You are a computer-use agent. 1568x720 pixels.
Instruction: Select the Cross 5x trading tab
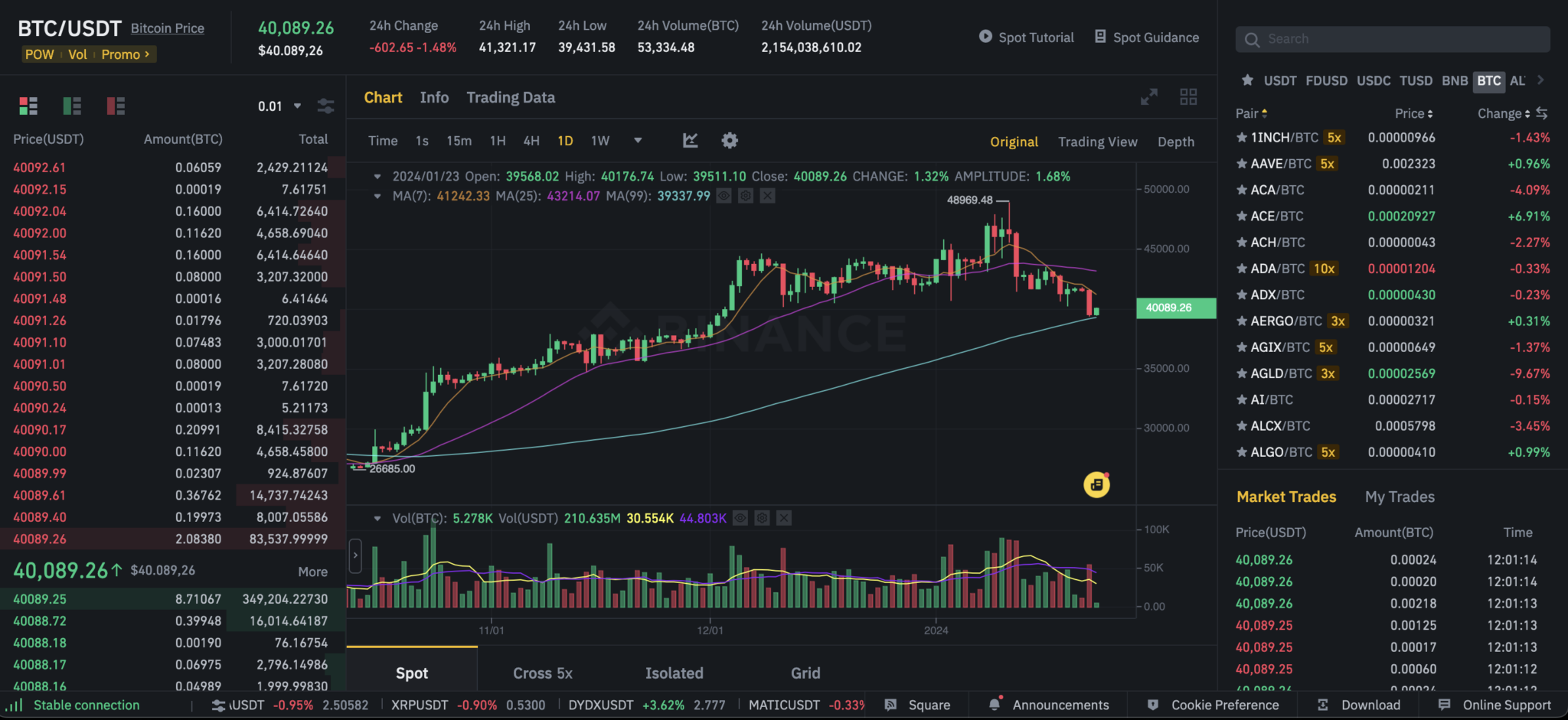(x=542, y=673)
